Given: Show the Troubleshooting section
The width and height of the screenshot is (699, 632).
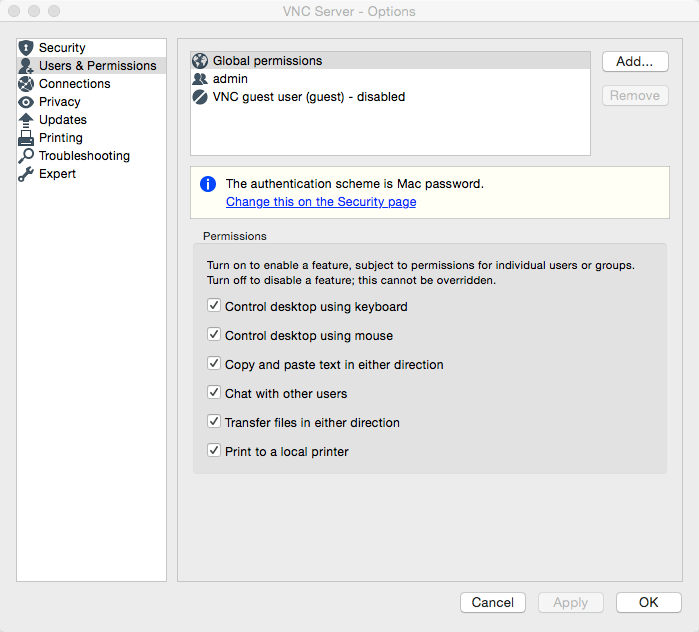Looking at the screenshot, I should click(91, 156).
